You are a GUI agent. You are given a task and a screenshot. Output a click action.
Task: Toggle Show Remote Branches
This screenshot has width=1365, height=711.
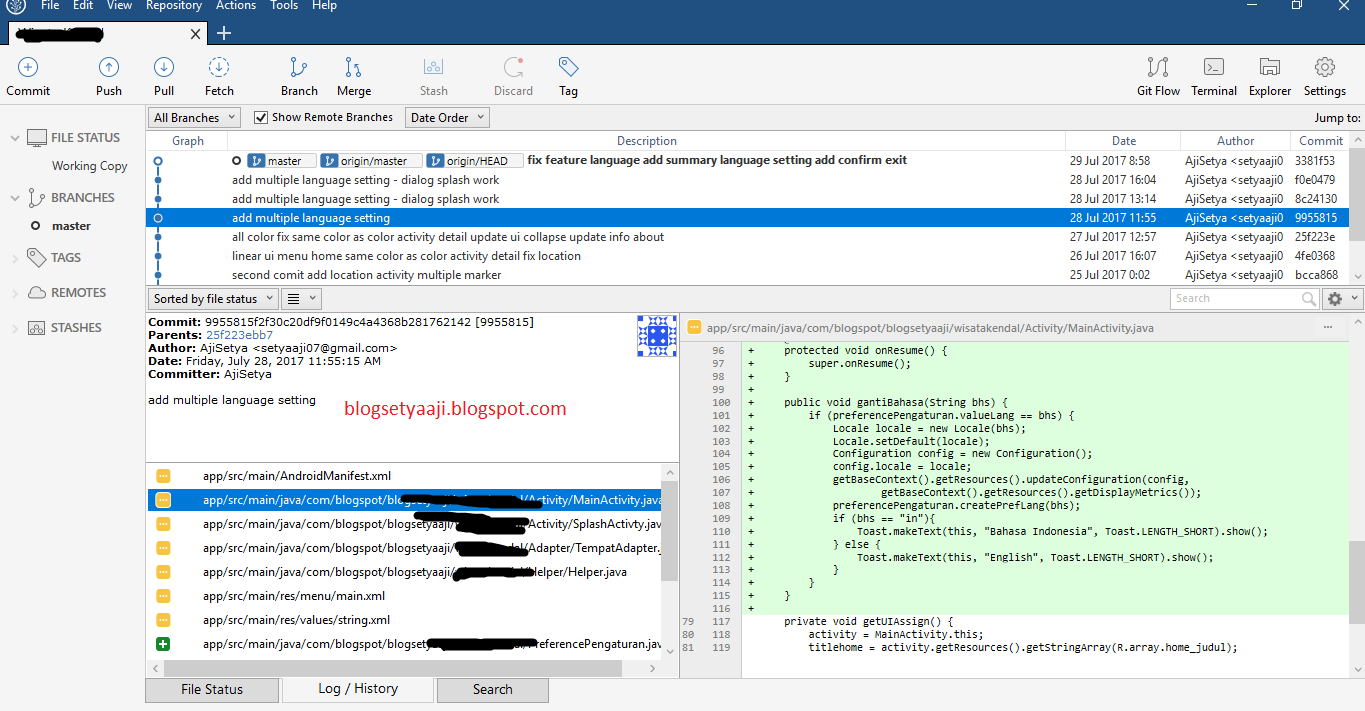pyautogui.click(x=259, y=116)
